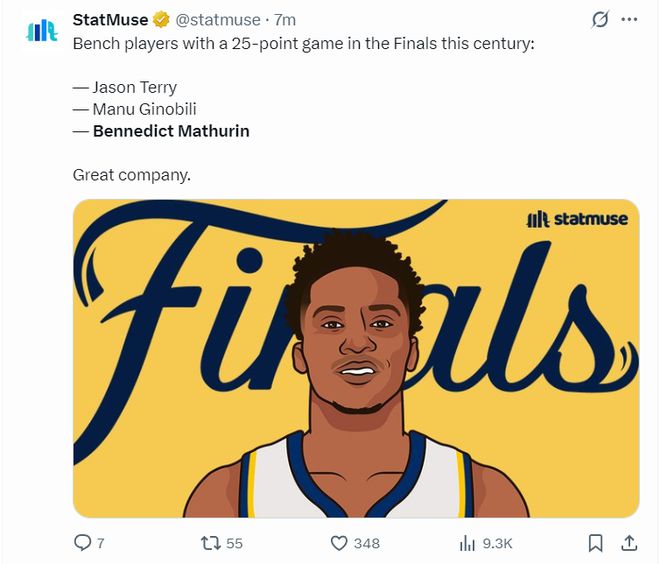The width and height of the screenshot is (660, 564).
Task: Click the reply speech bubble icon
Action: tap(83, 543)
